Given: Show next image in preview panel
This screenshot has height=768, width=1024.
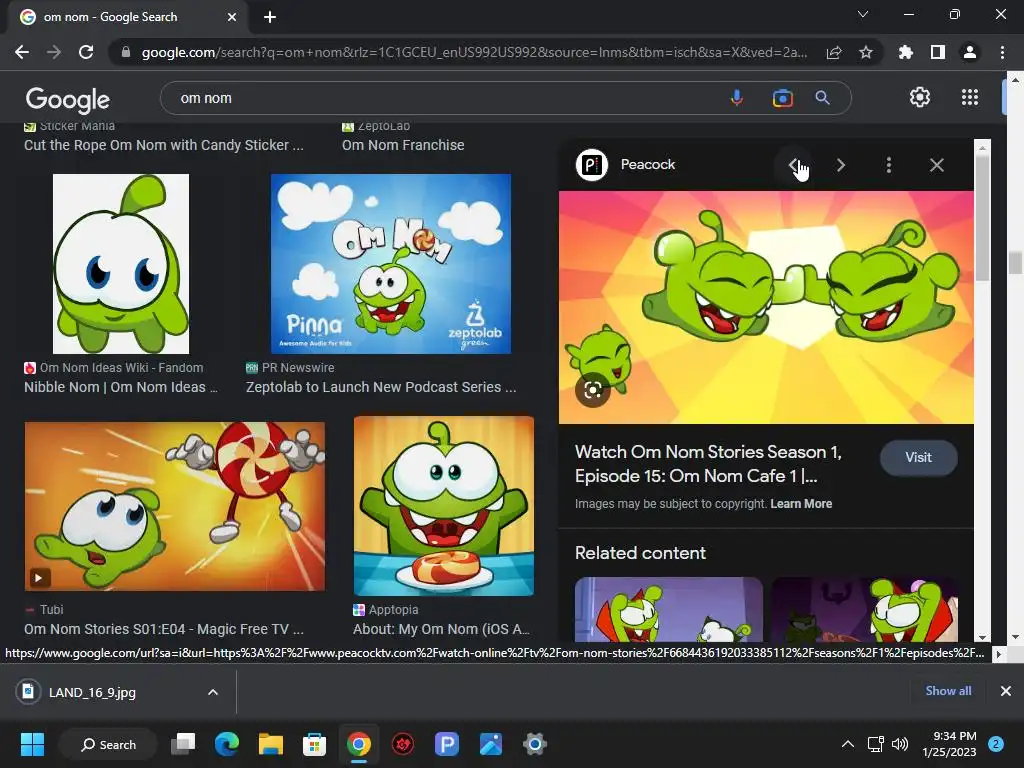Looking at the screenshot, I should [841, 165].
